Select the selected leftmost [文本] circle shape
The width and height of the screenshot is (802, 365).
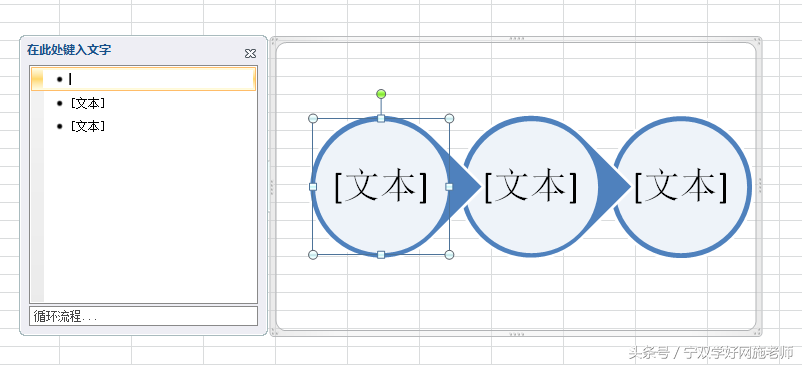(x=381, y=187)
